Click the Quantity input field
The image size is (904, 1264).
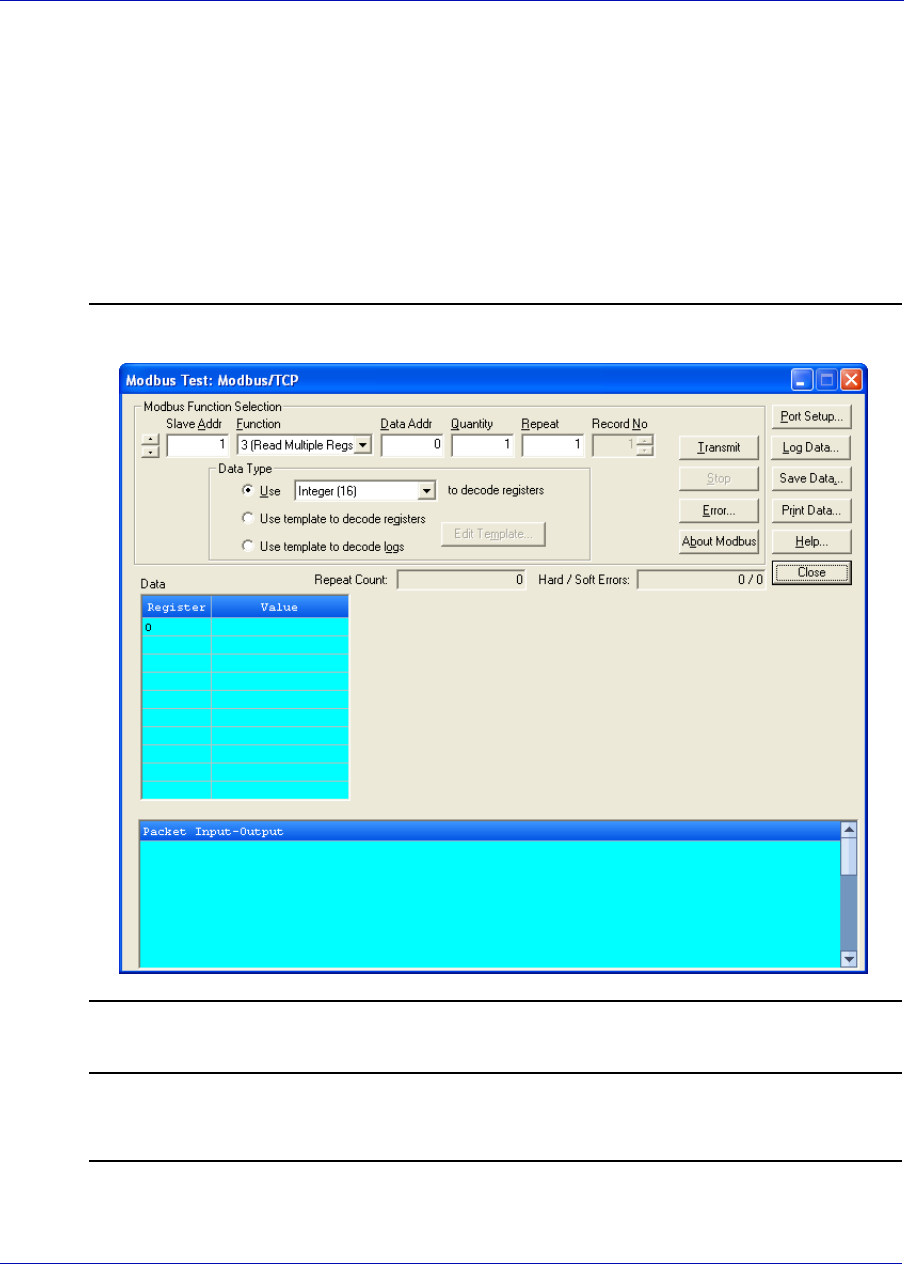pos(483,445)
